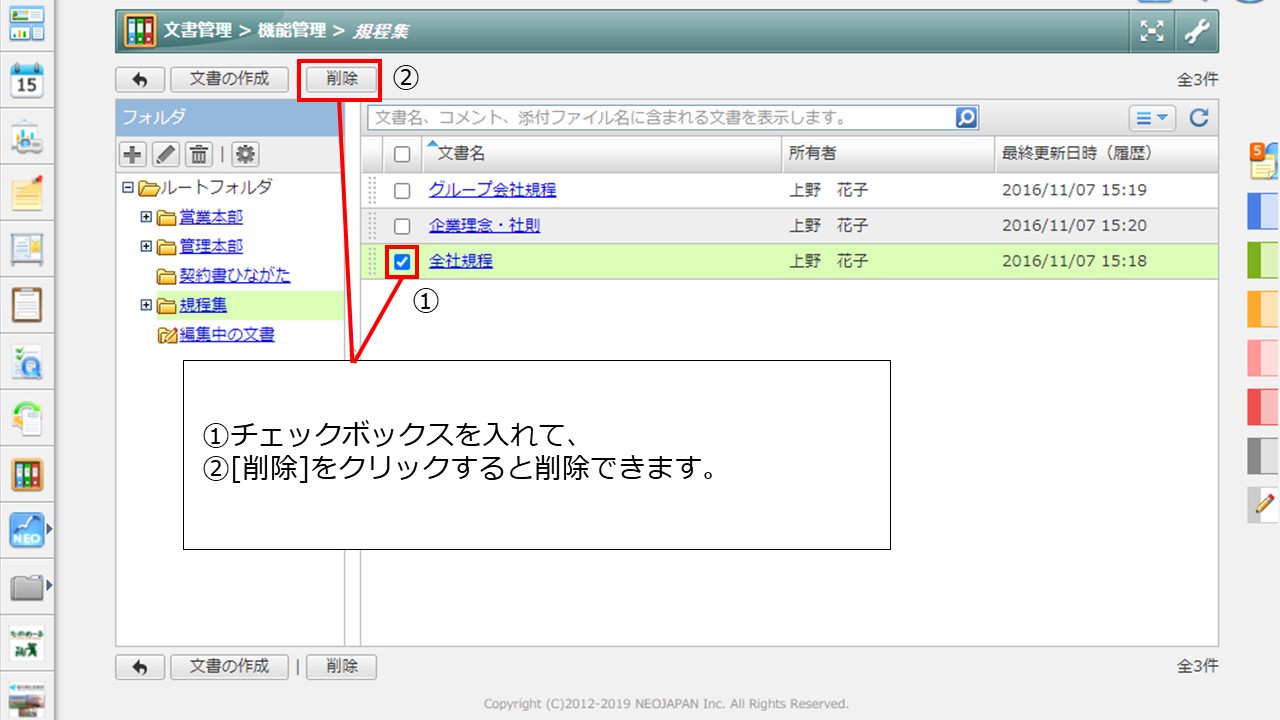Screen dimensions: 1280x720
Task: Collapse the ルートフォルダ tree node
Action: click(127, 188)
